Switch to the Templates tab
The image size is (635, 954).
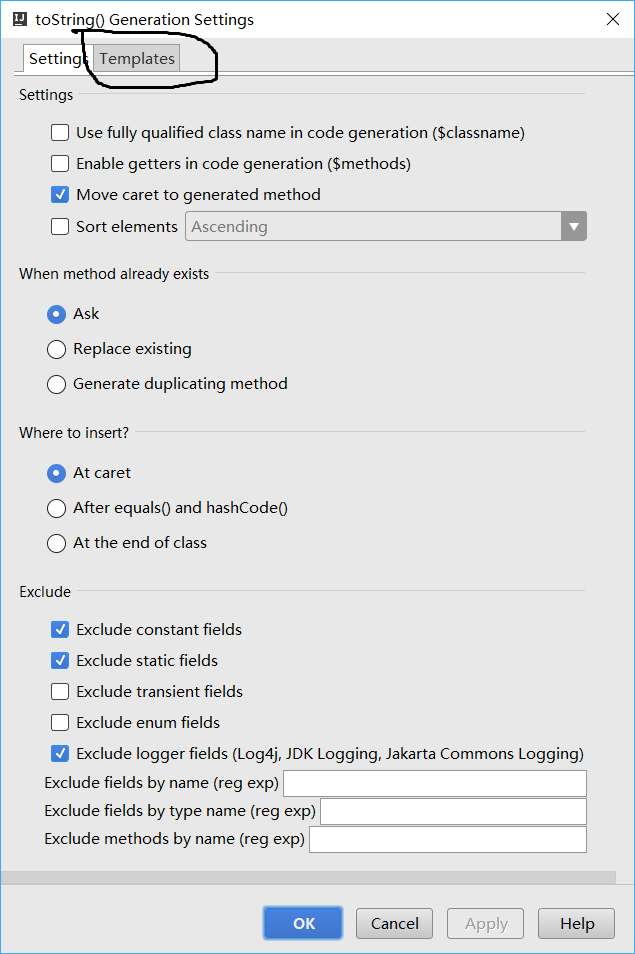coord(137,59)
